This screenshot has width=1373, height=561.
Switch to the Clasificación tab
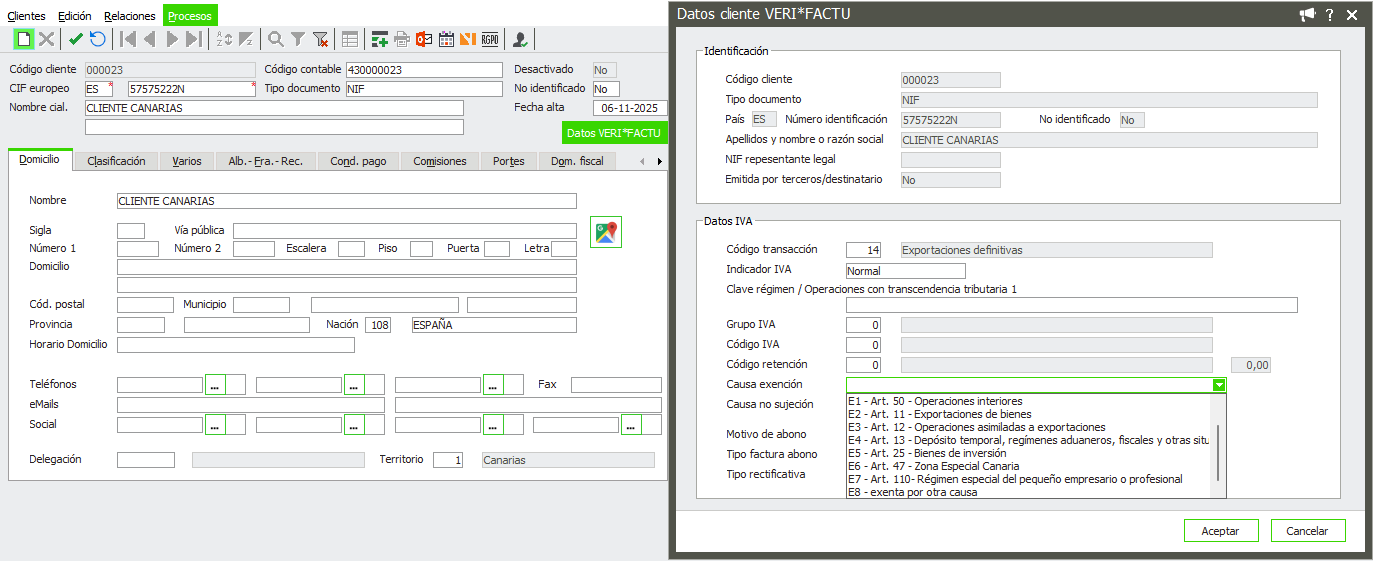click(116, 161)
